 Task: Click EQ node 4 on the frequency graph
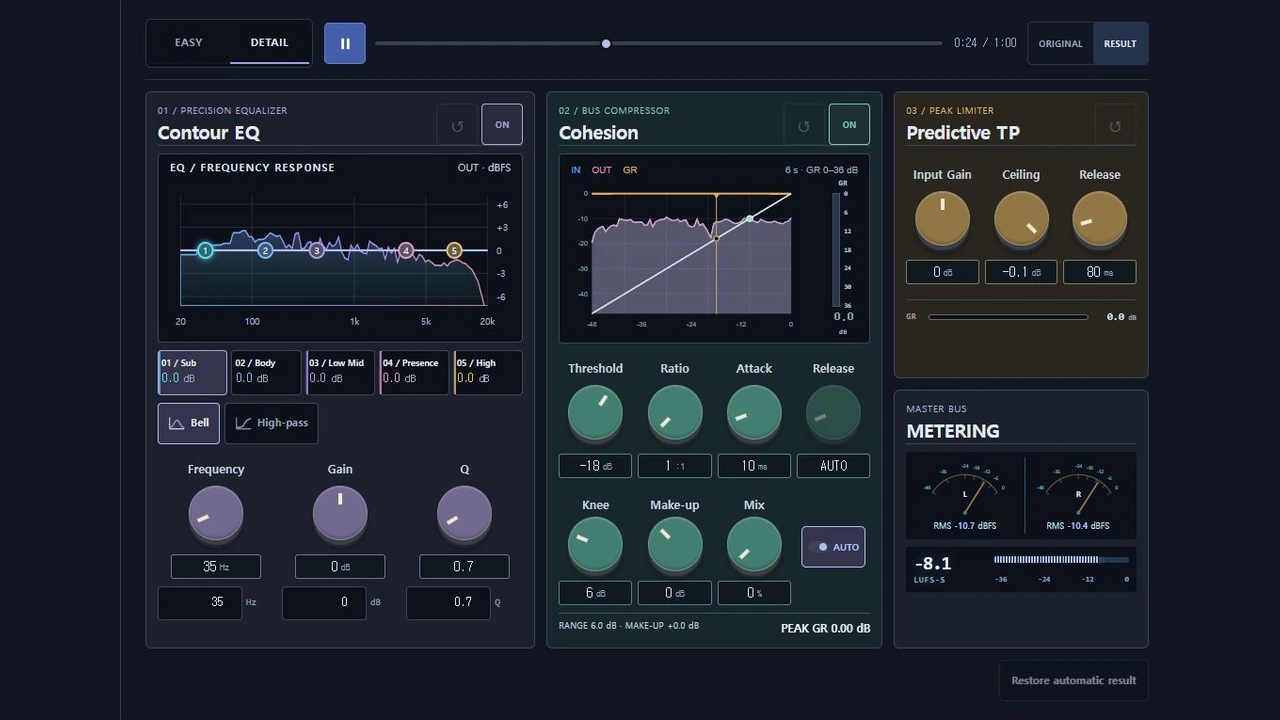(x=406, y=251)
